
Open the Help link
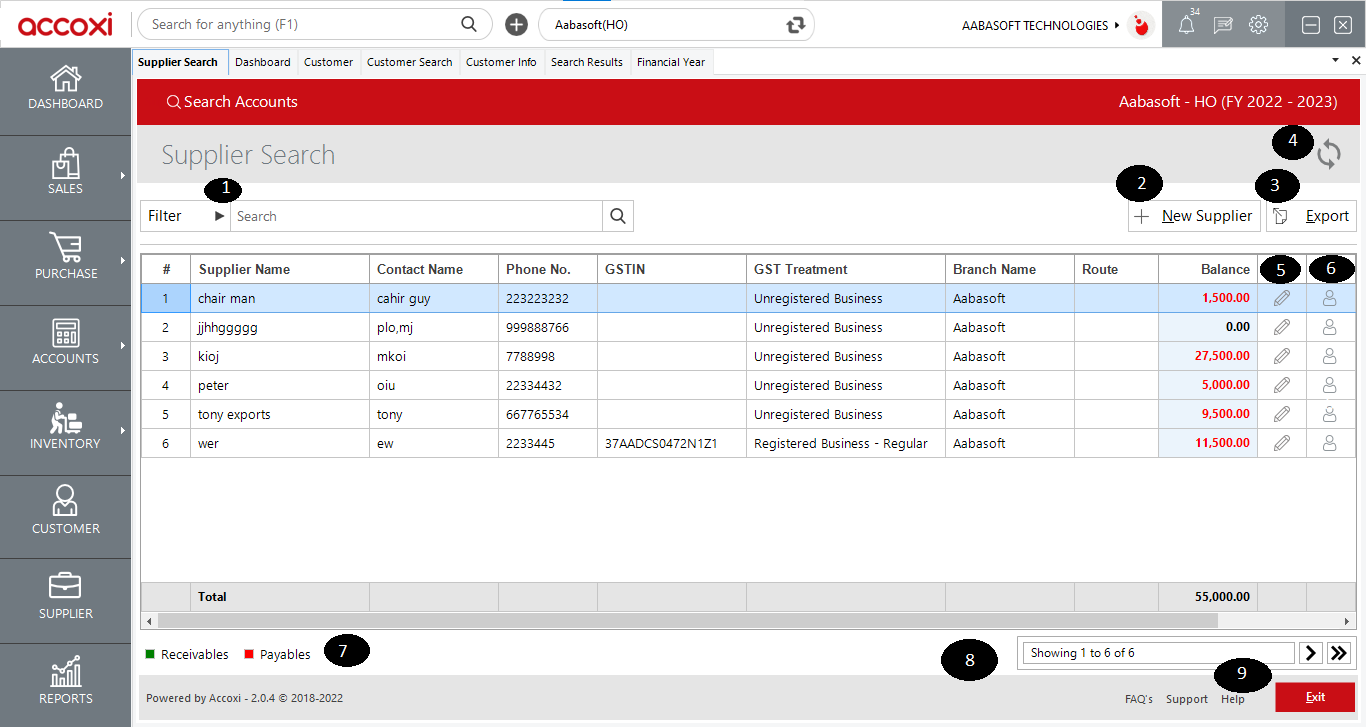pos(1233,699)
